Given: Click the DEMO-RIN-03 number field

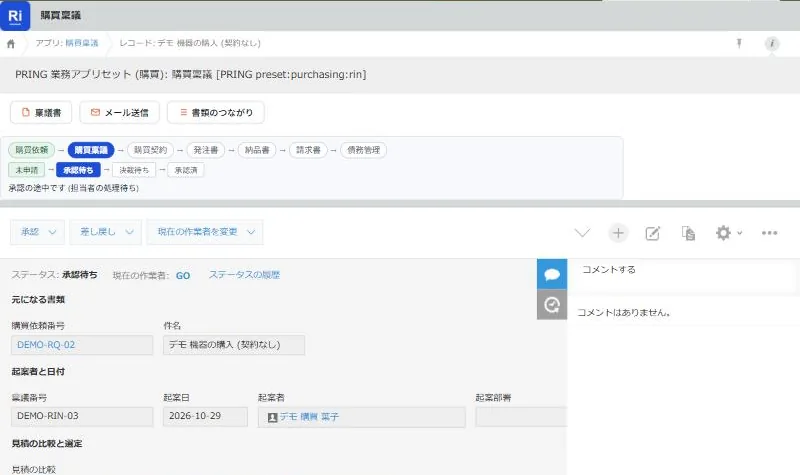Looking at the screenshot, I should click(x=82, y=416).
